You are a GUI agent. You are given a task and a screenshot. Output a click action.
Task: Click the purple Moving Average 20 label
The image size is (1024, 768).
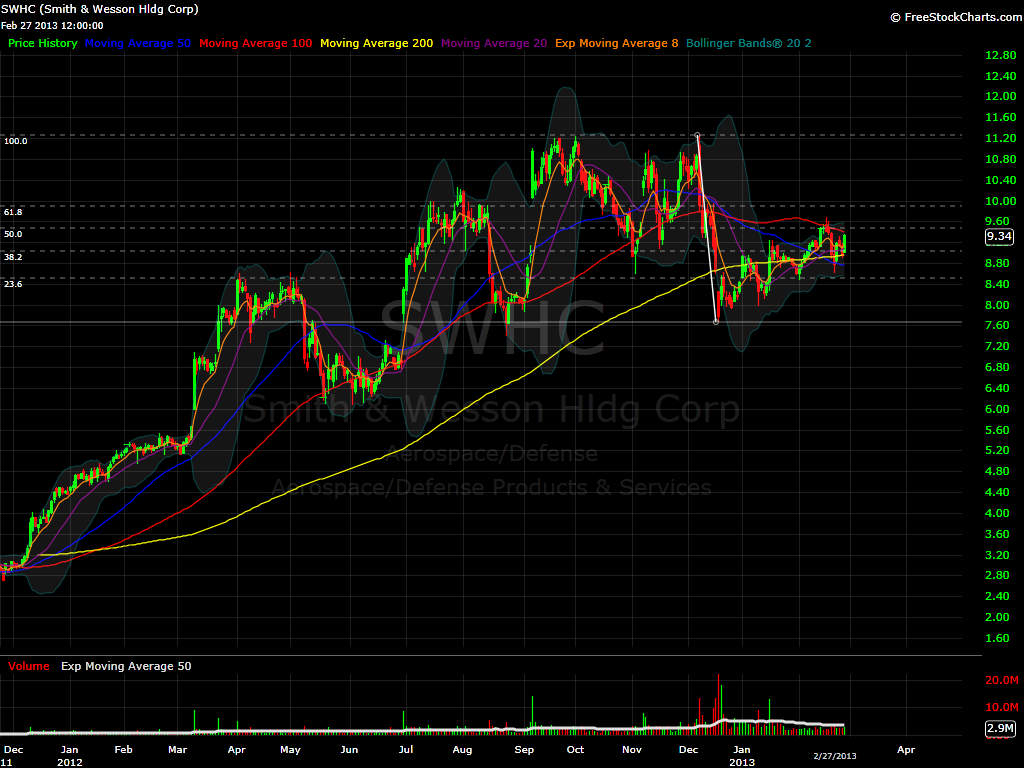493,43
